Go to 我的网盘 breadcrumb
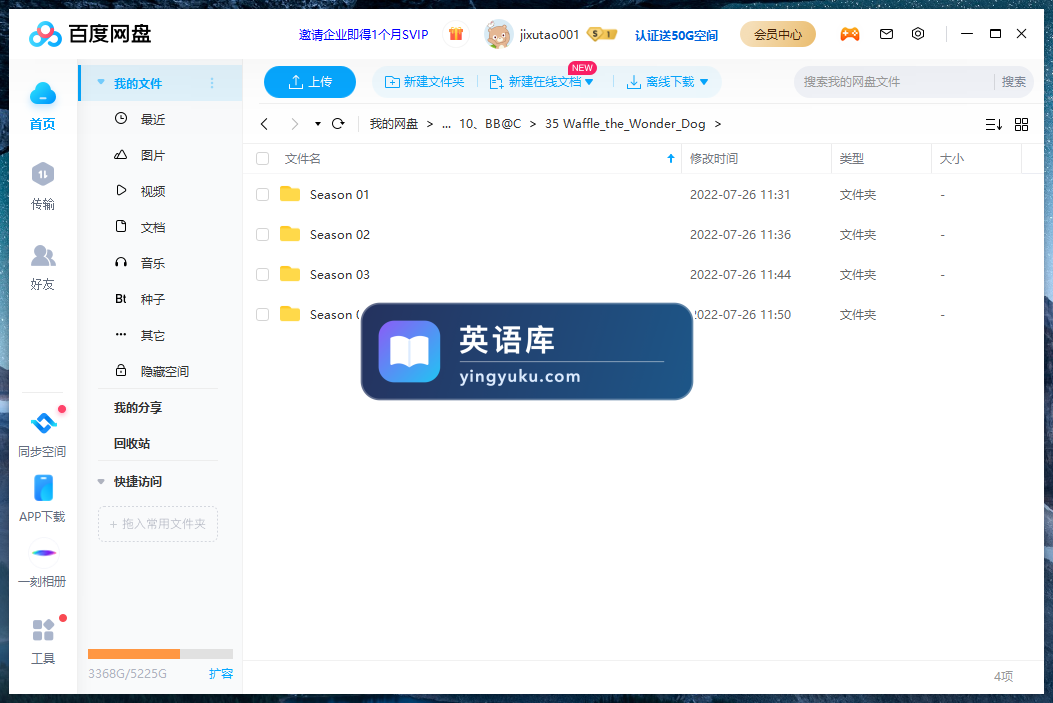The width and height of the screenshot is (1053, 703). (394, 124)
